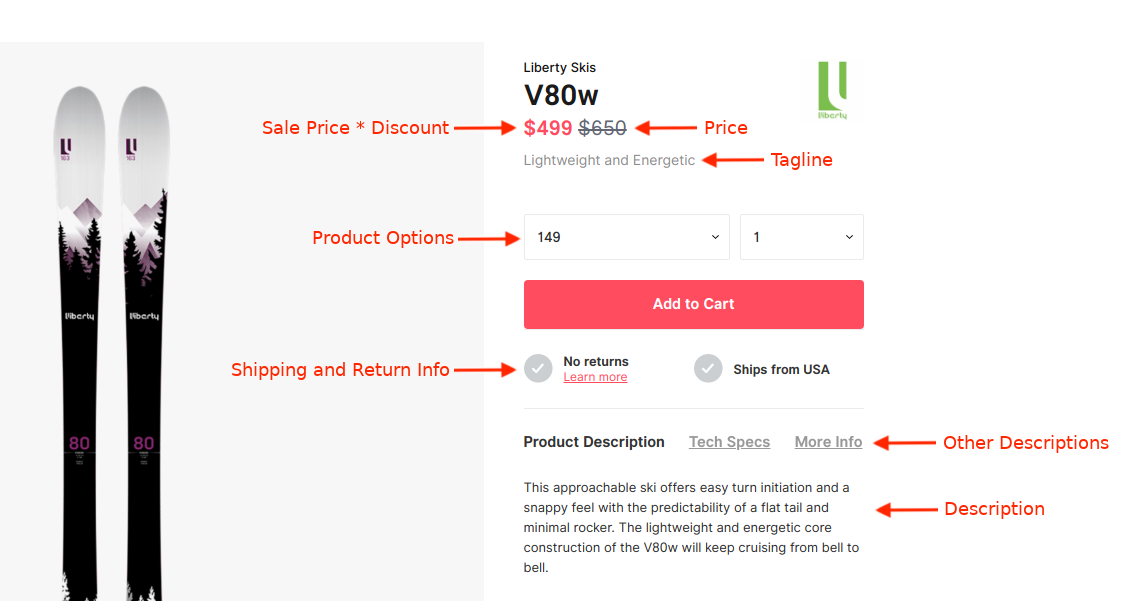The height and width of the screenshot is (601, 1133).
Task: Click the Lightweight and Energetic tagline
Action: pyautogui.click(x=609, y=160)
